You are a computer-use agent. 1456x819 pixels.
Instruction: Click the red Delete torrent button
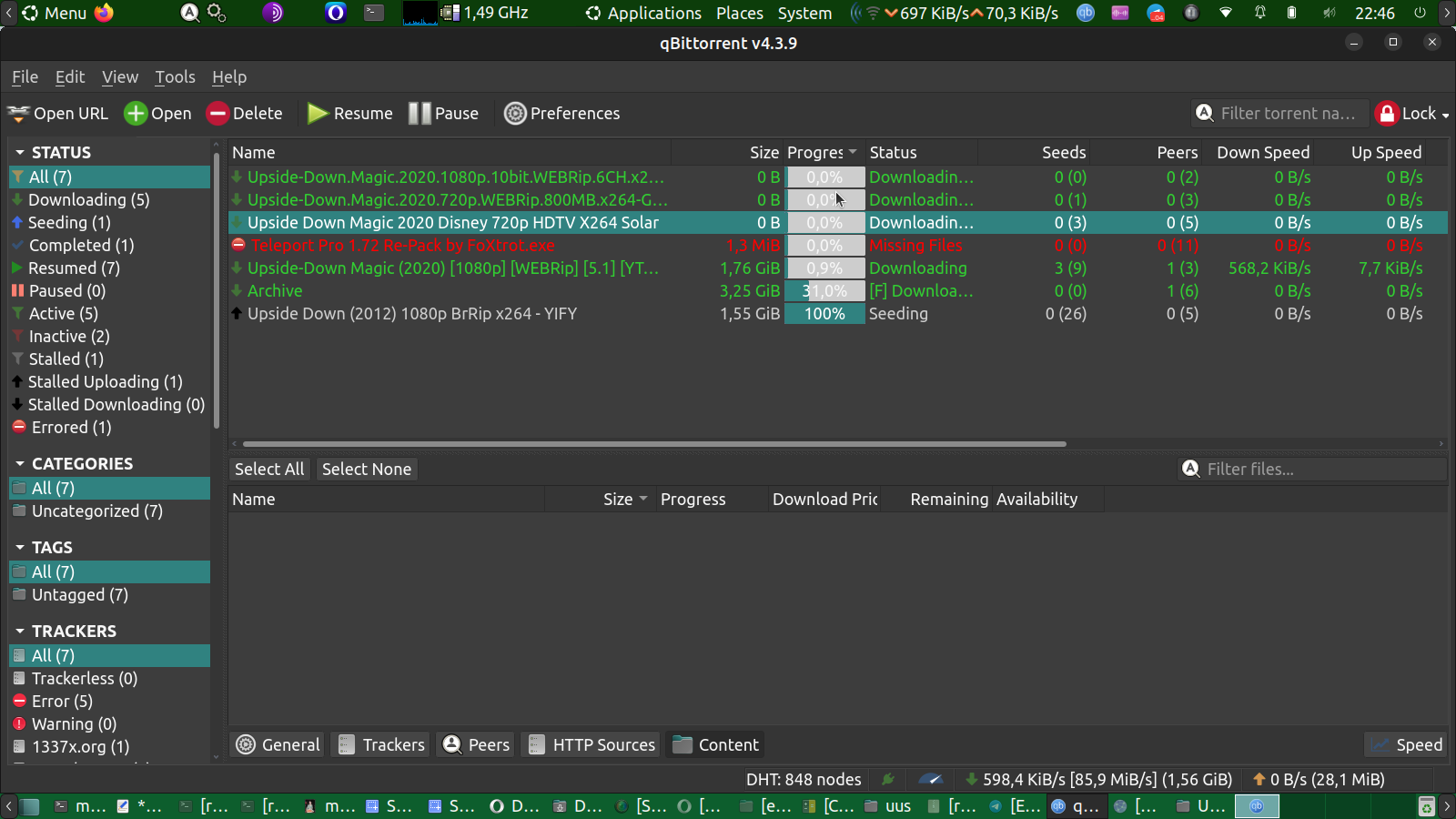[x=217, y=114]
